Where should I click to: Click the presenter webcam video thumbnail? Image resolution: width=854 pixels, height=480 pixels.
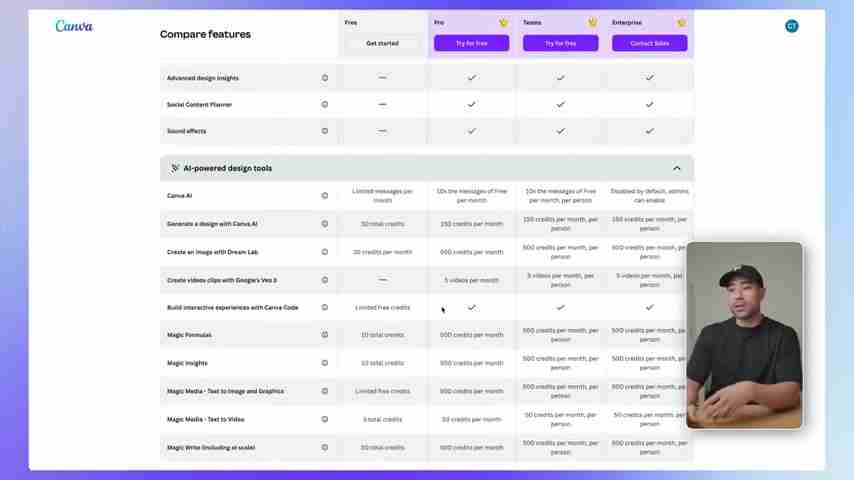(x=744, y=335)
